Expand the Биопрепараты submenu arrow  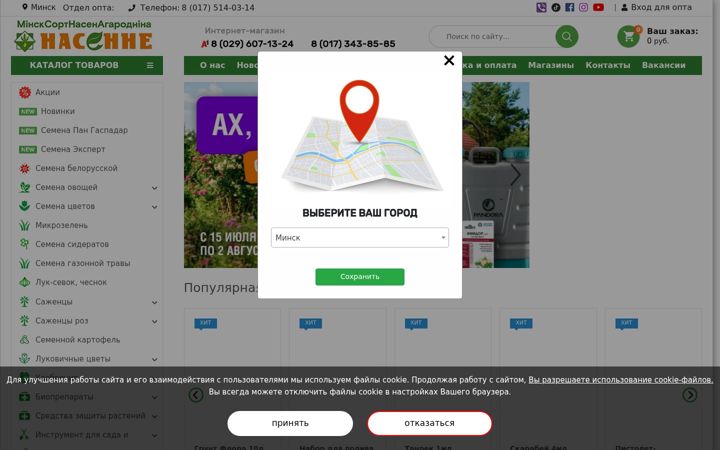pyautogui.click(x=155, y=397)
